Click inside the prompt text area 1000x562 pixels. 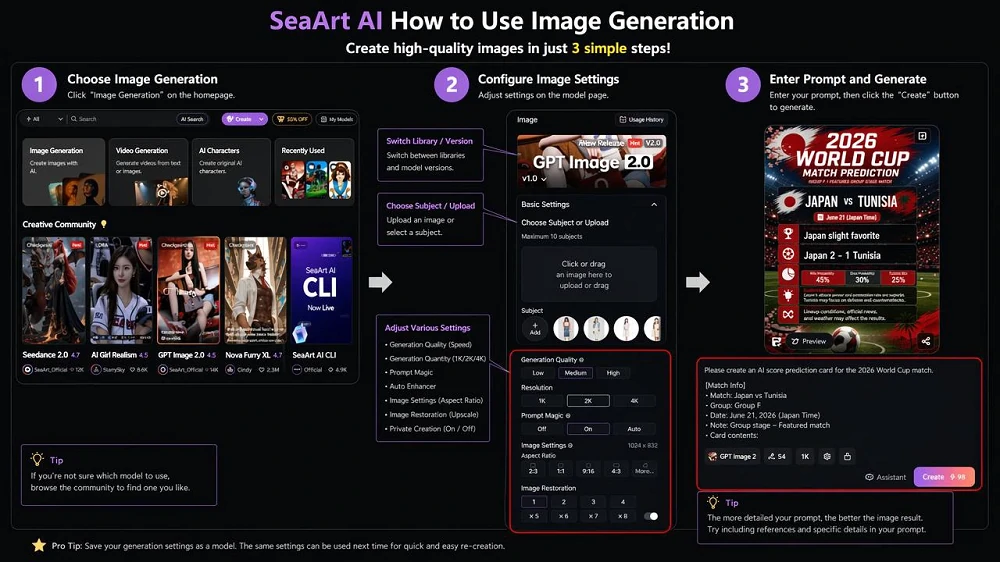839,403
